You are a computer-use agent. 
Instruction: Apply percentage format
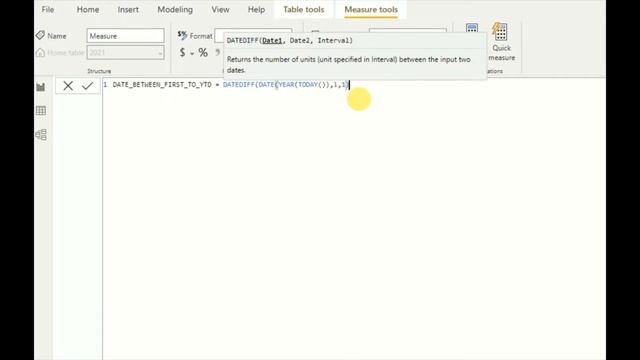[x=203, y=52]
